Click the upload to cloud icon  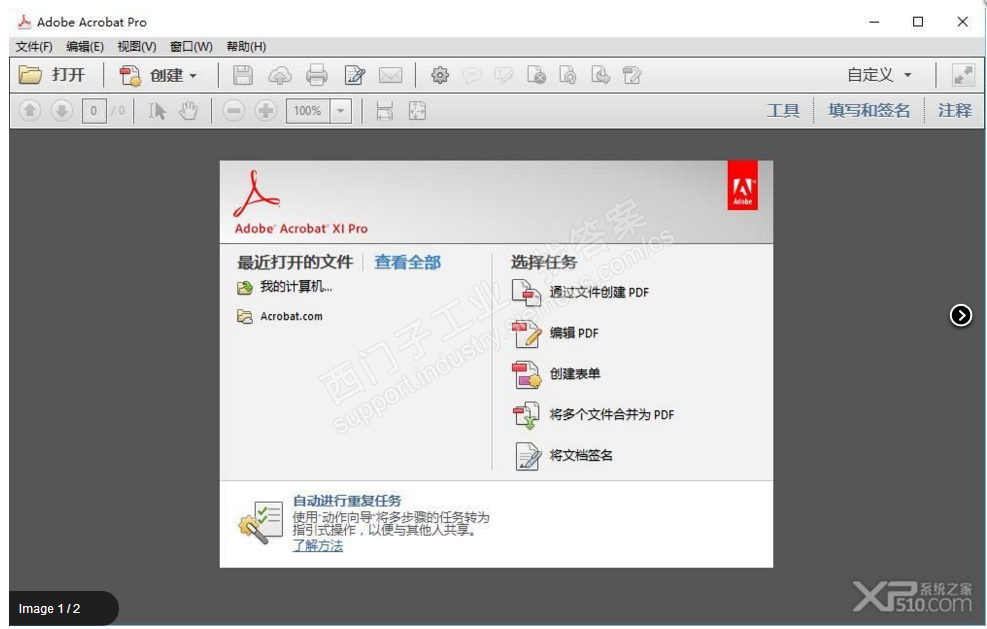click(279, 76)
